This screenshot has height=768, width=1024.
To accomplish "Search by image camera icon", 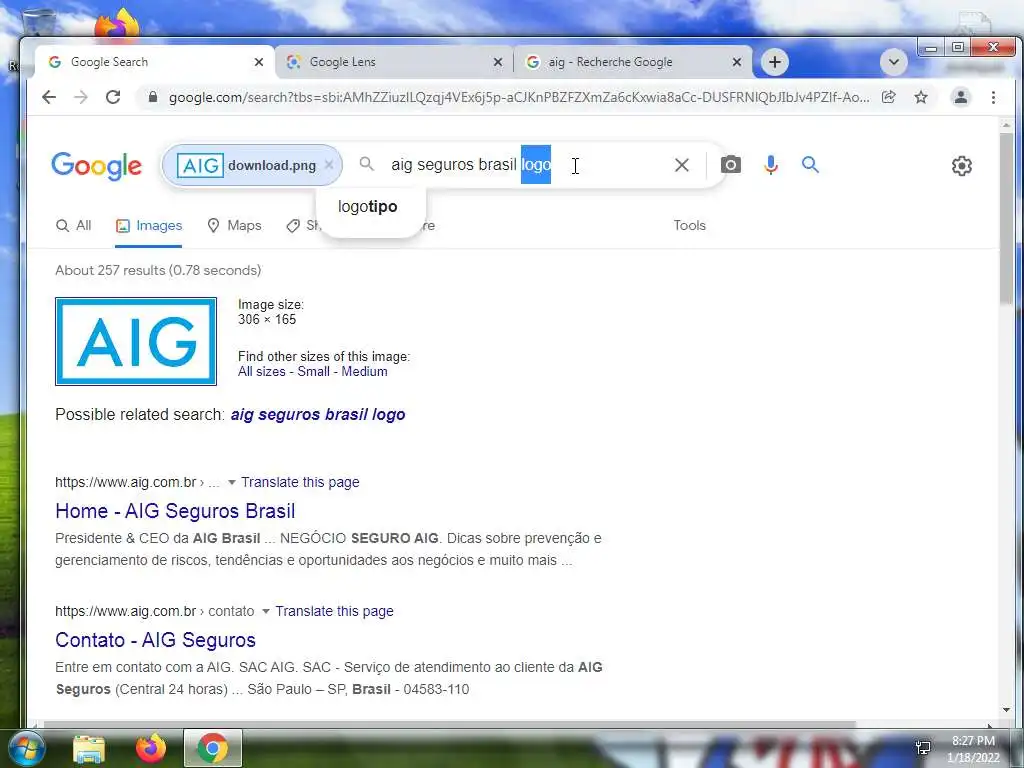I will click(731, 165).
